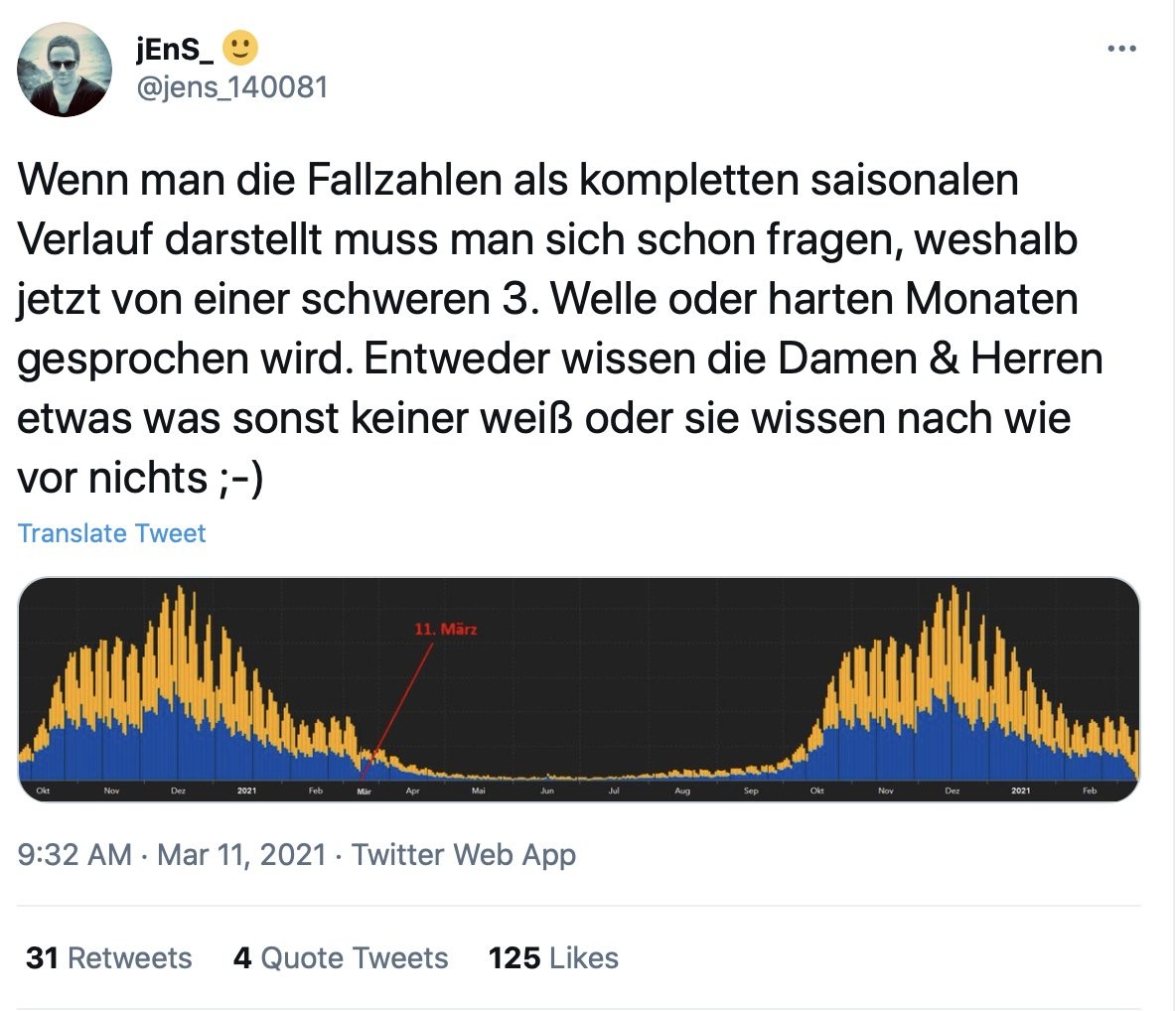1176x1011 pixels.
Task: Select the 'Sep' axis label on chart
Action: pos(751,792)
